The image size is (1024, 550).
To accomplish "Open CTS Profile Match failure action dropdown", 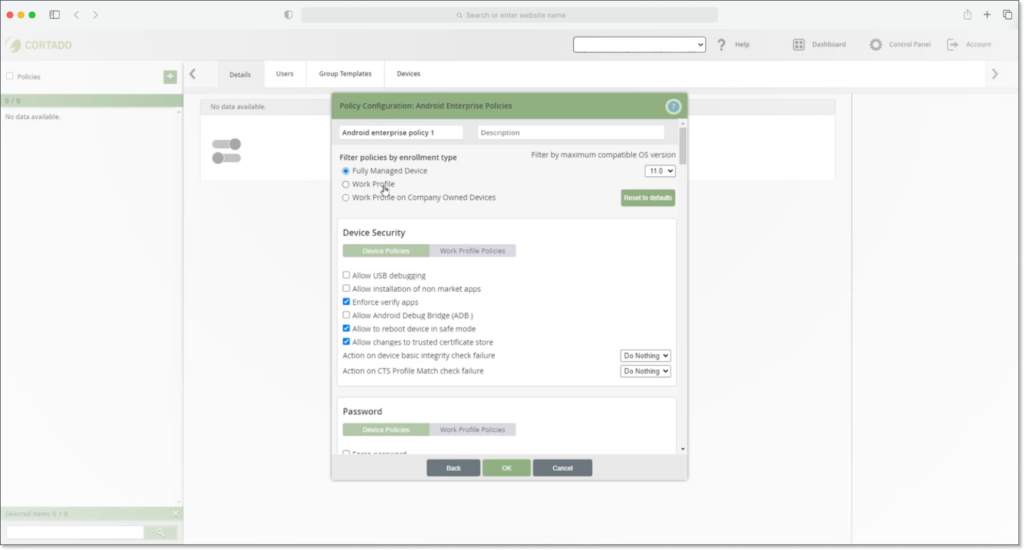I will pyautogui.click(x=645, y=371).
